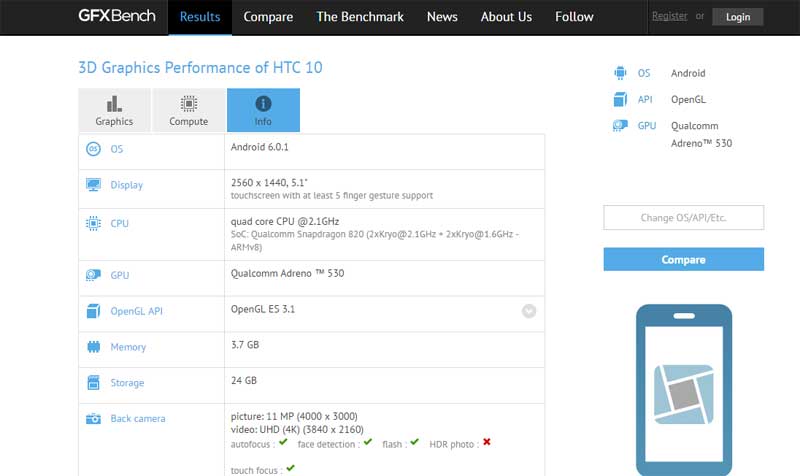Click the page title 3D Graphics Performance of HTC 10
This screenshot has width=800, height=476.
coord(200,67)
